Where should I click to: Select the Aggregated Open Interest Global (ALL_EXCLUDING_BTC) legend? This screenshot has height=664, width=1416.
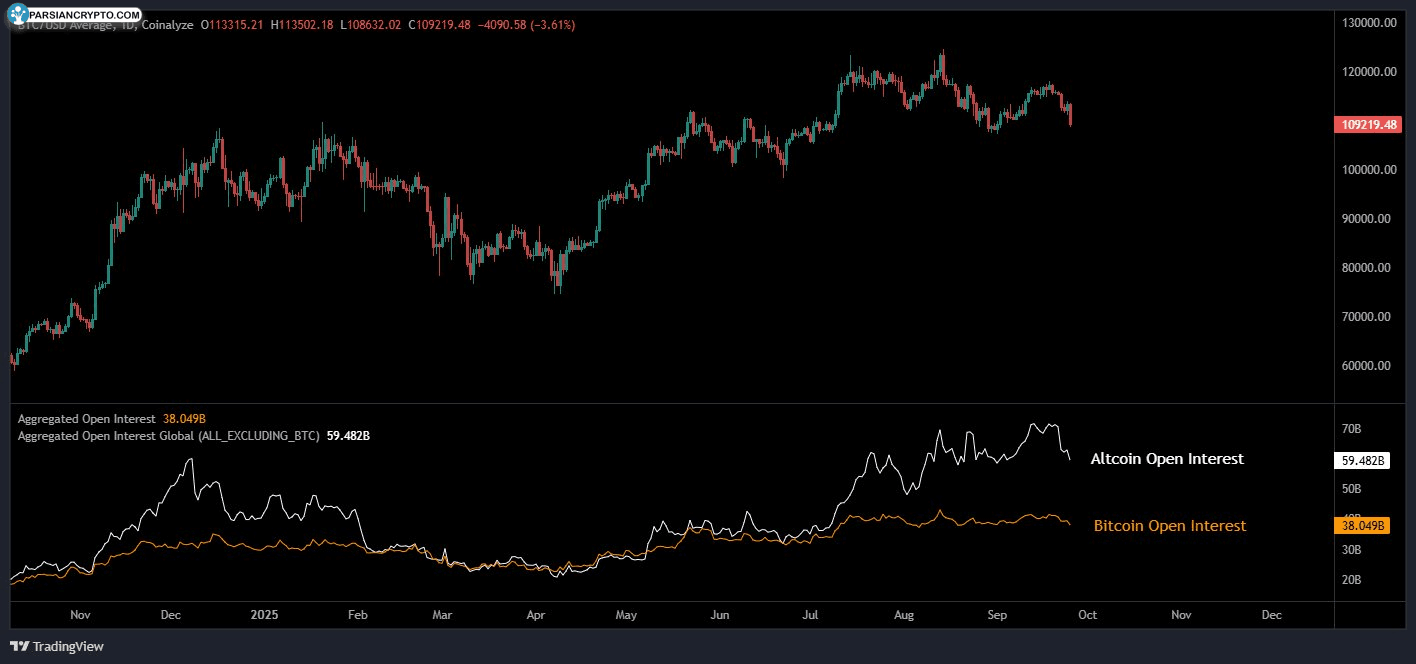[x=169, y=436]
